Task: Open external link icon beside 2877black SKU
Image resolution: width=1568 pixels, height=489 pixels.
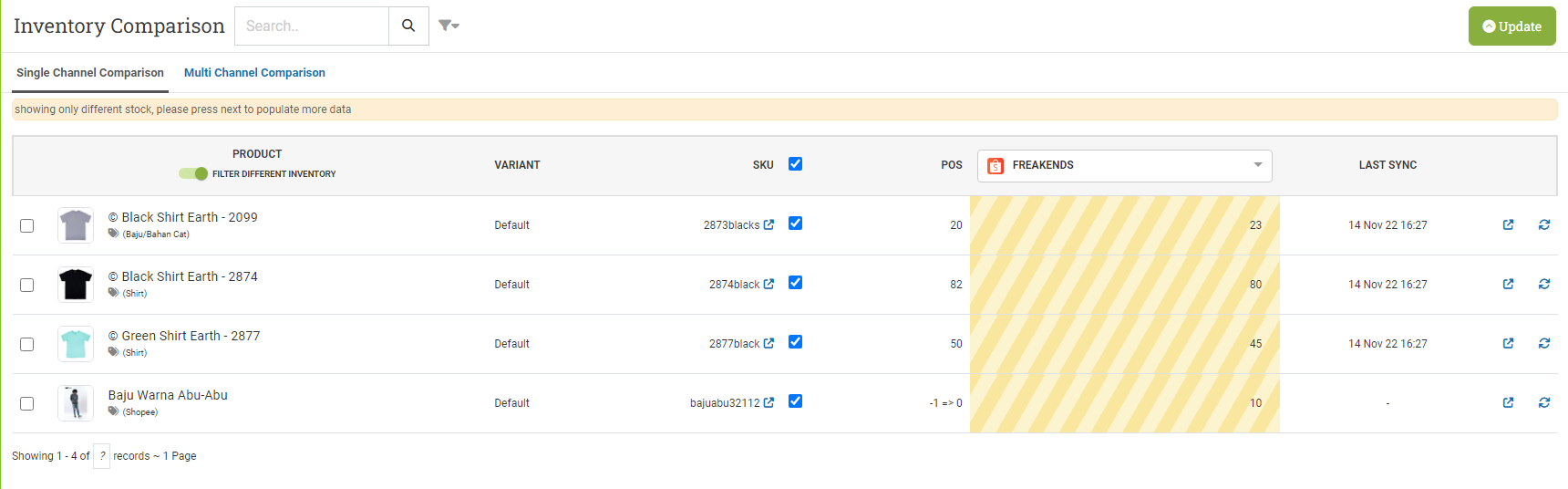Action: click(x=769, y=343)
